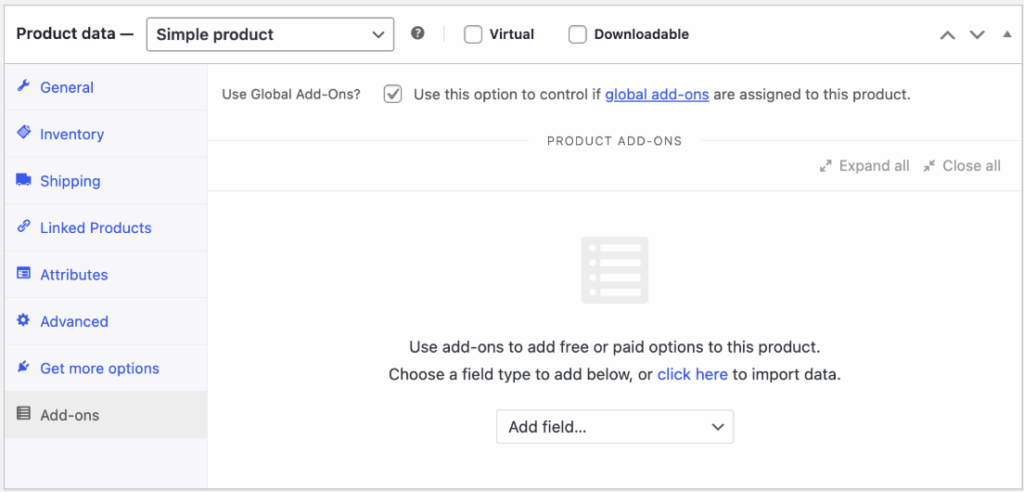Enable the Virtual checkbox
This screenshot has width=1024, height=492.
pyautogui.click(x=473, y=35)
